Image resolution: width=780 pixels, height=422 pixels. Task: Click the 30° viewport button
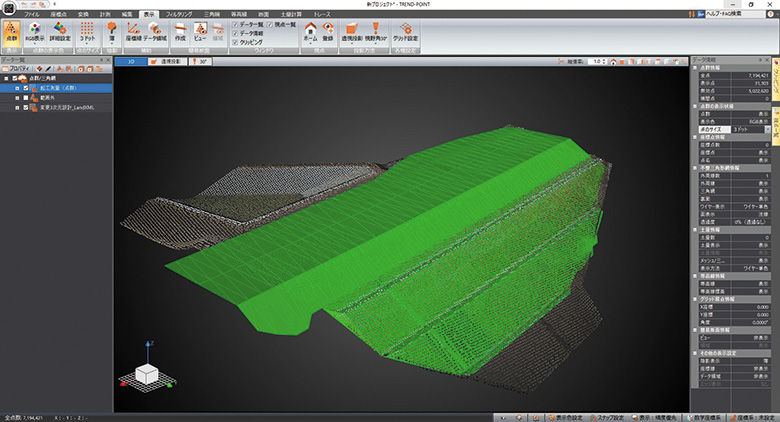[x=200, y=62]
